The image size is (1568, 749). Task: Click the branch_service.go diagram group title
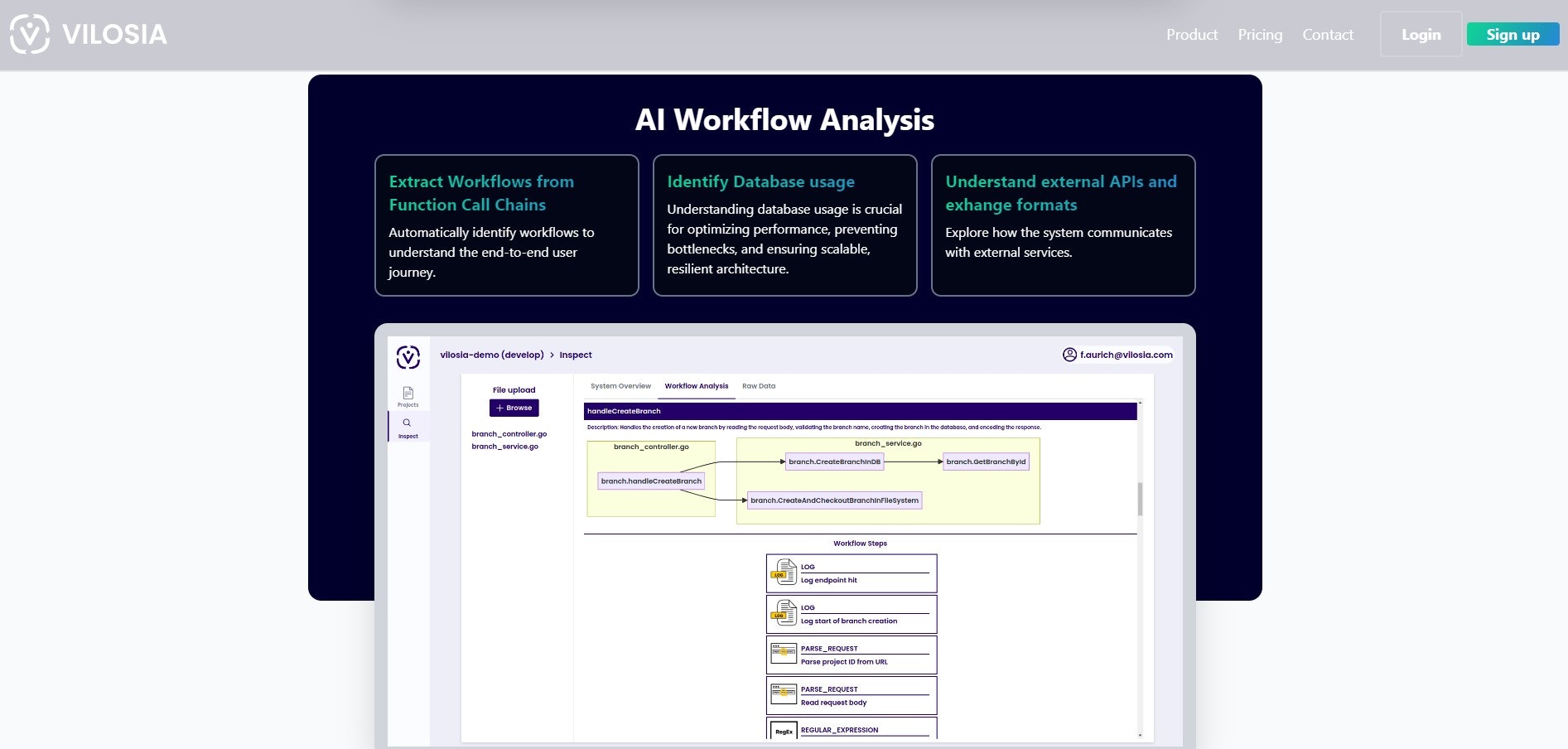(x=888, y=443)
